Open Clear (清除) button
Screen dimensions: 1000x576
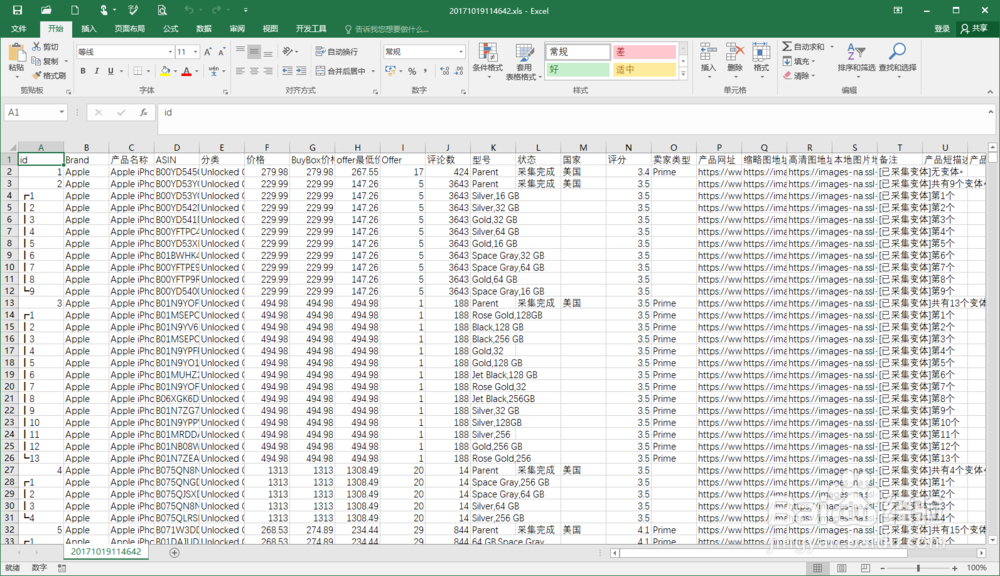pyautogui.click(x=798, y=75)
